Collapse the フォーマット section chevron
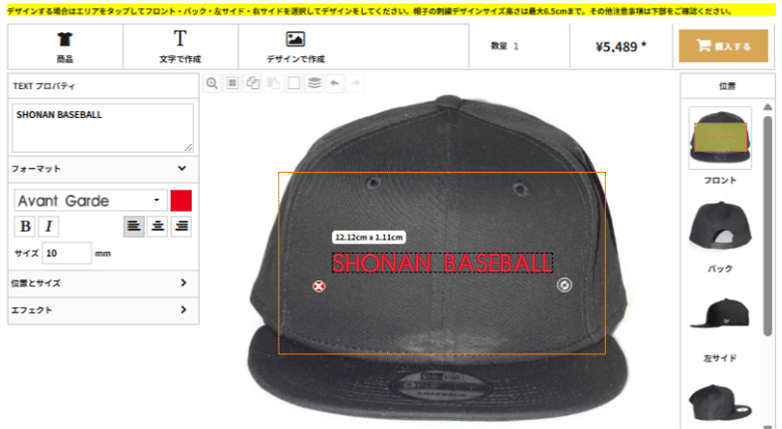This screenshot has height=429, width=782. point(182,169)
